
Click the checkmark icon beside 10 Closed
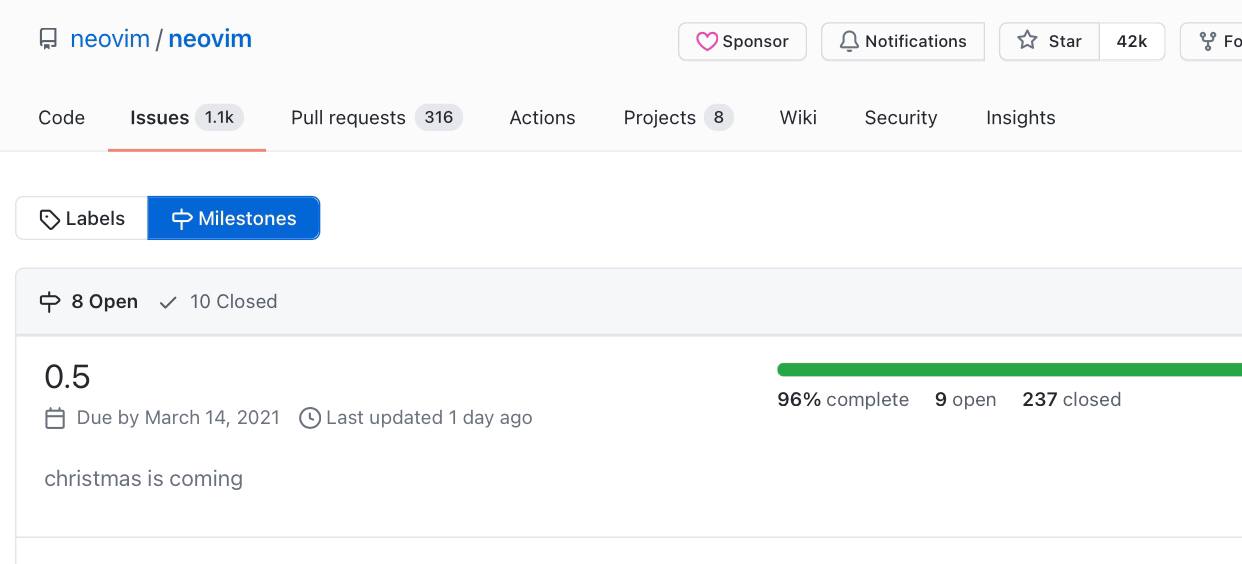169,302
